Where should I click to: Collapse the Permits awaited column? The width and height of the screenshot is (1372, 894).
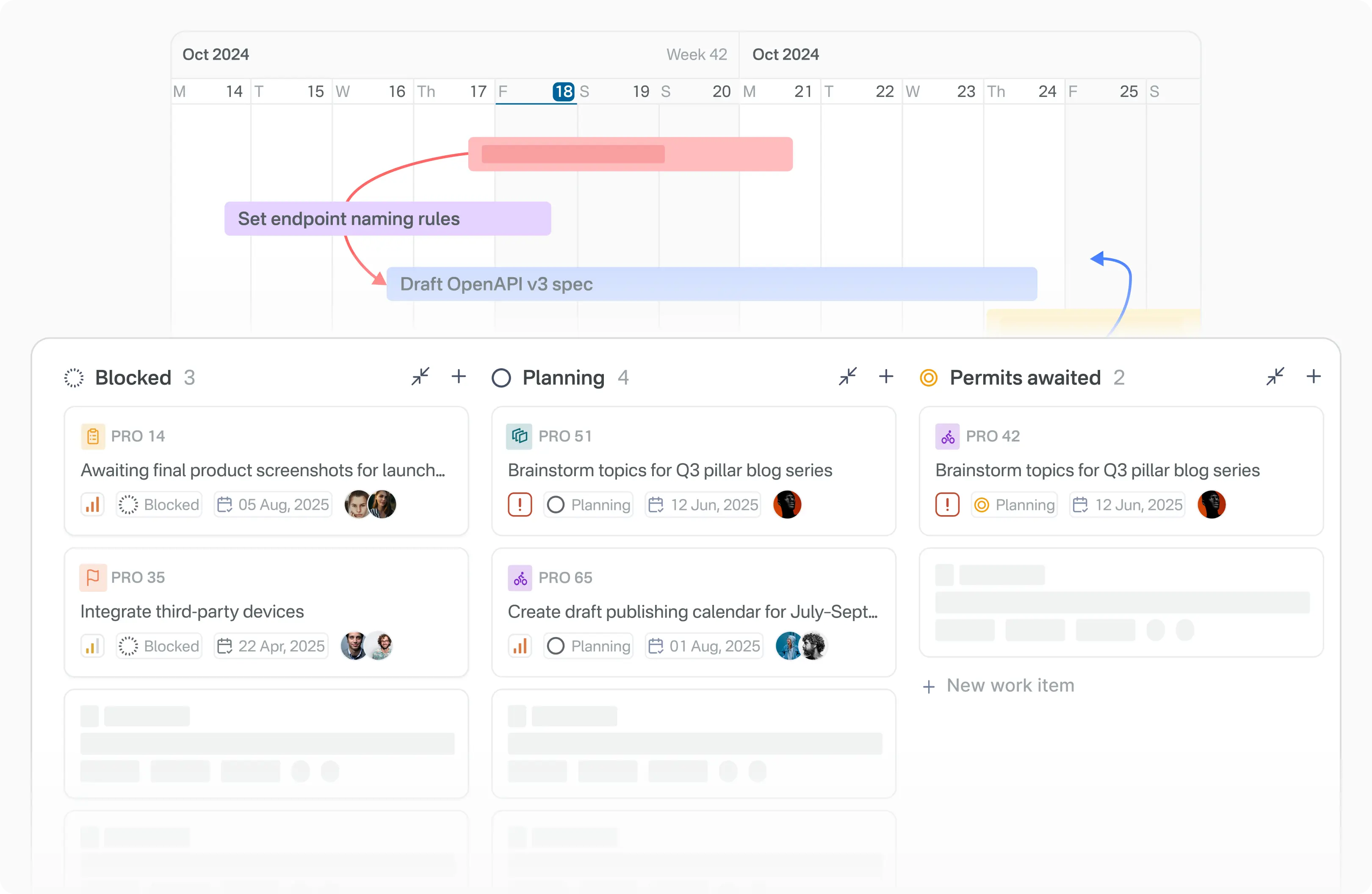point(1275,376)
